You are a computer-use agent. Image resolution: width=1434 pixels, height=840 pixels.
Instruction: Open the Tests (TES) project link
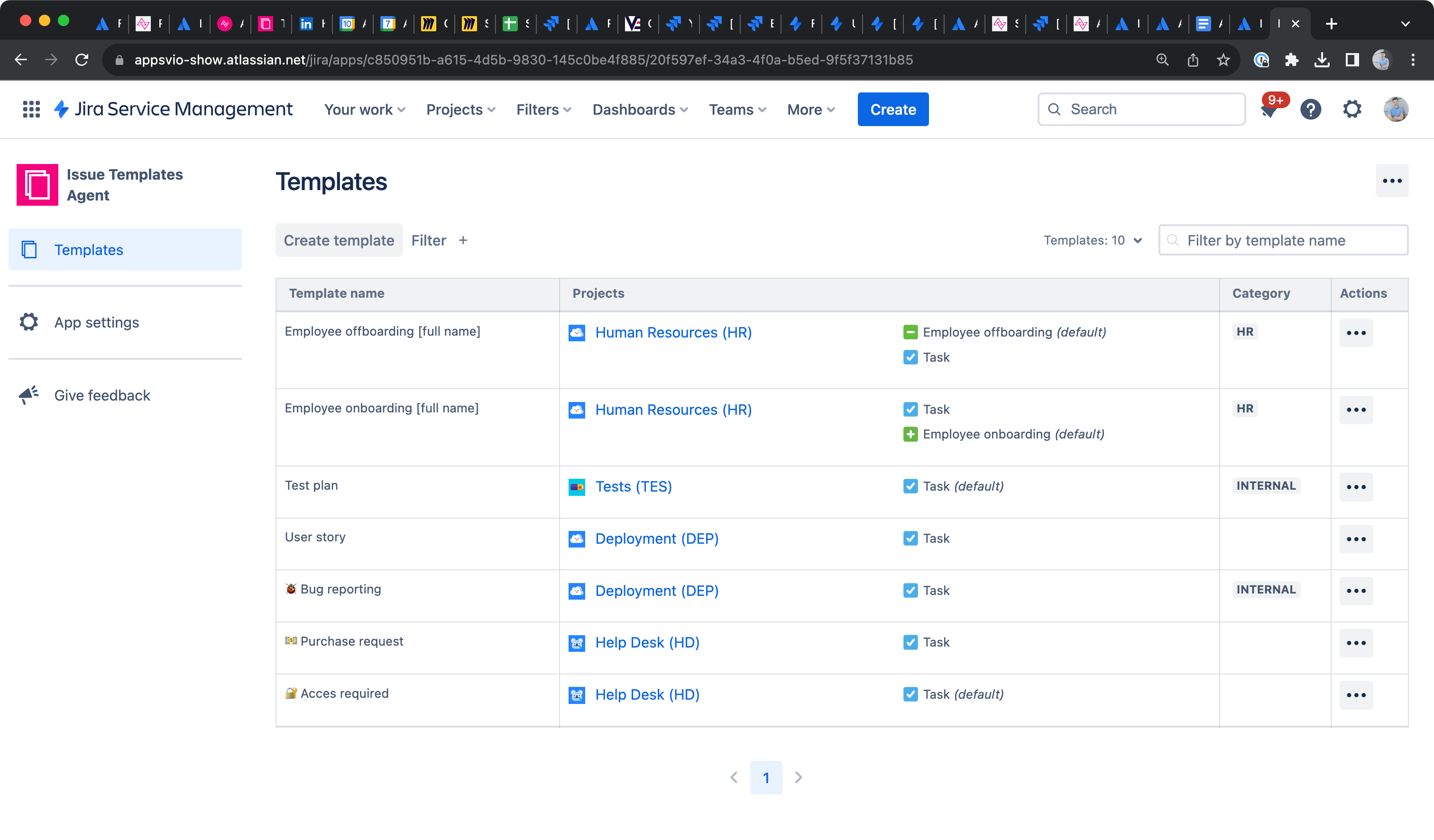634,487
